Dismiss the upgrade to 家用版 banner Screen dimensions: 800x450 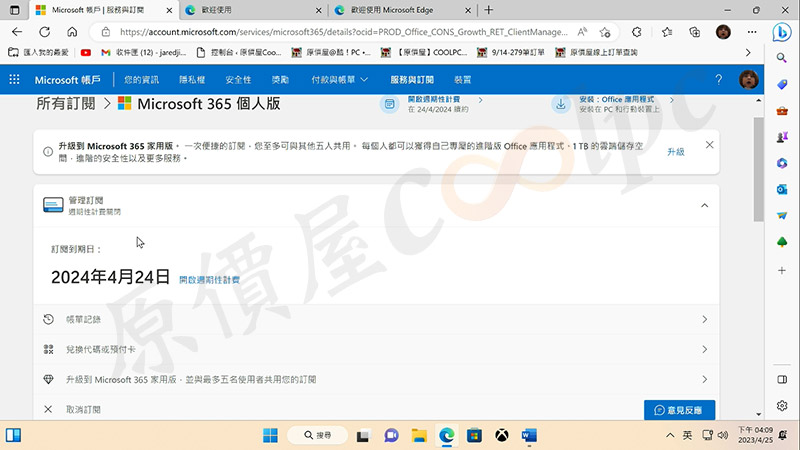pos(709,145)
